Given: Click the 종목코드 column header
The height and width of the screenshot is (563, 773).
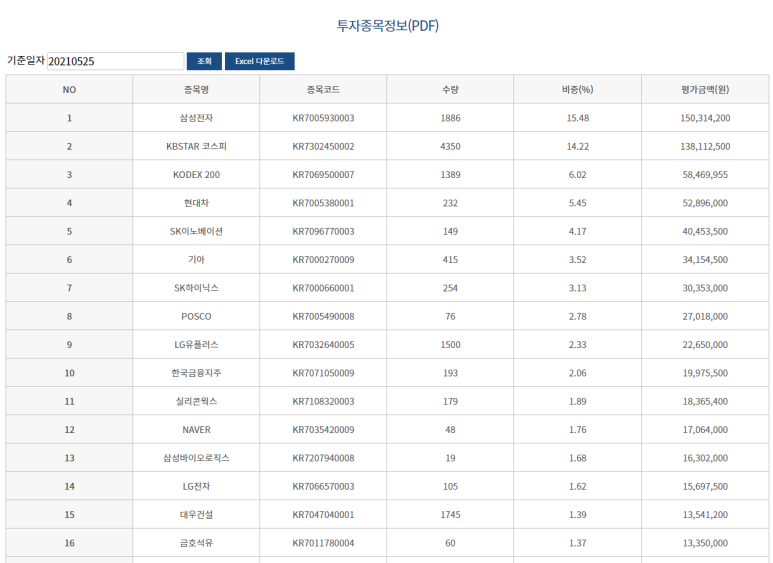Looking at the screenshot, I should (x=323, y=90).
